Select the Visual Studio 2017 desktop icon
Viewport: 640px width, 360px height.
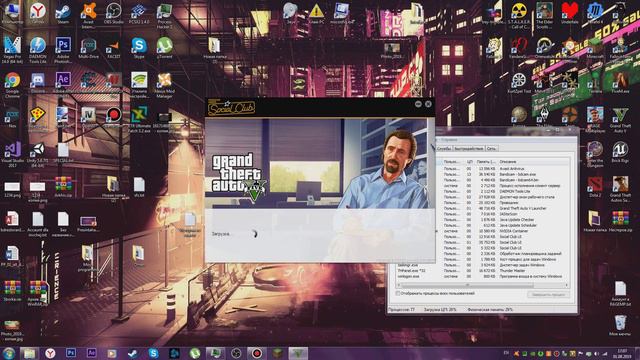pos(12,154)
